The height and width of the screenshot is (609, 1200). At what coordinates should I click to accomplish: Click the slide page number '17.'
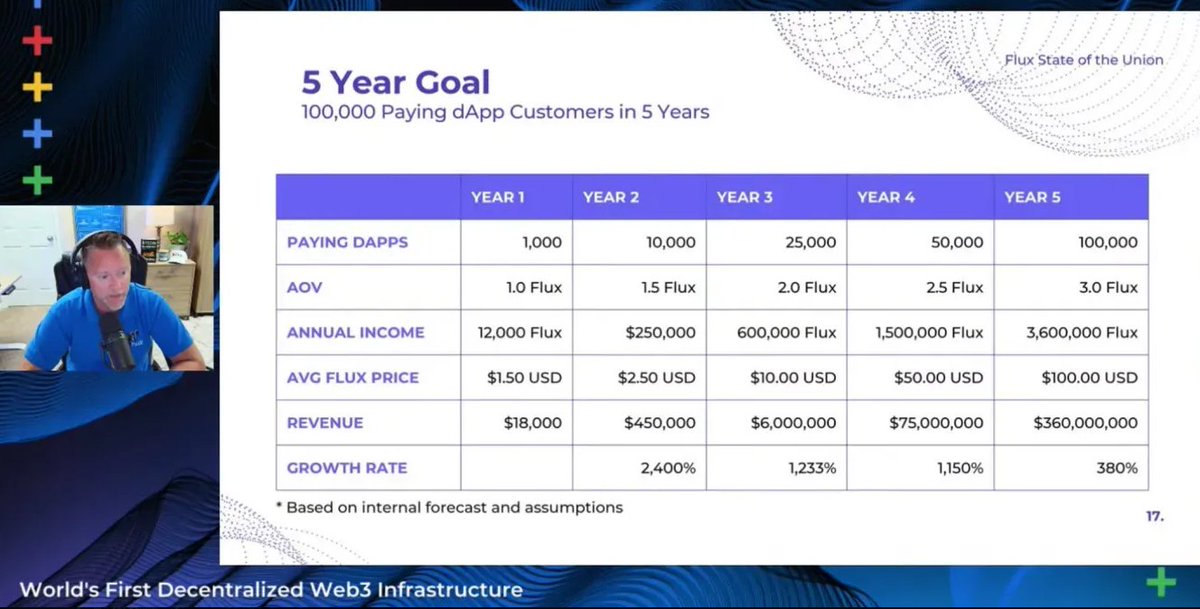1155,517
